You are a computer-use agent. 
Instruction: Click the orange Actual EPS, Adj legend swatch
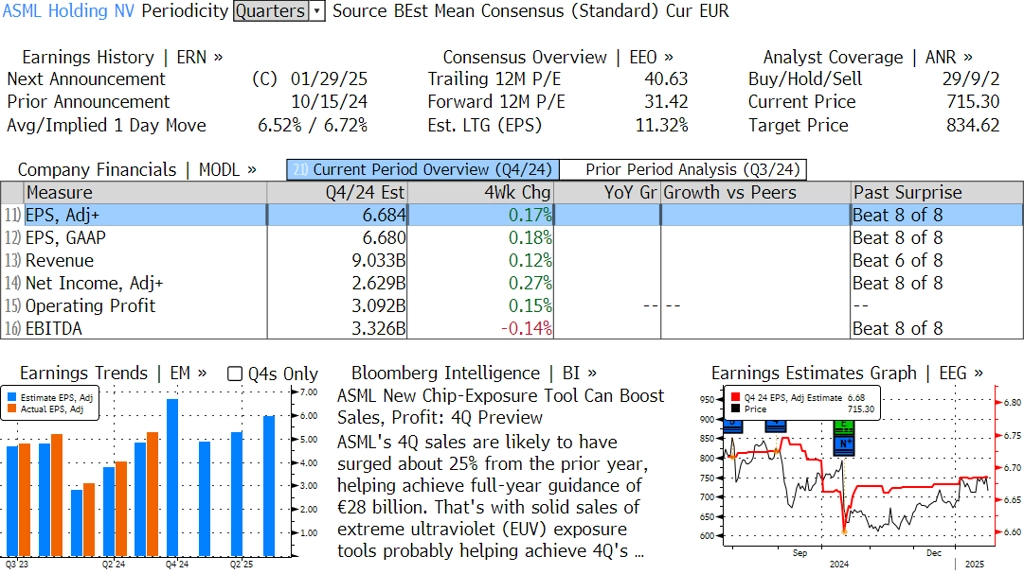[x=12, y=409]
